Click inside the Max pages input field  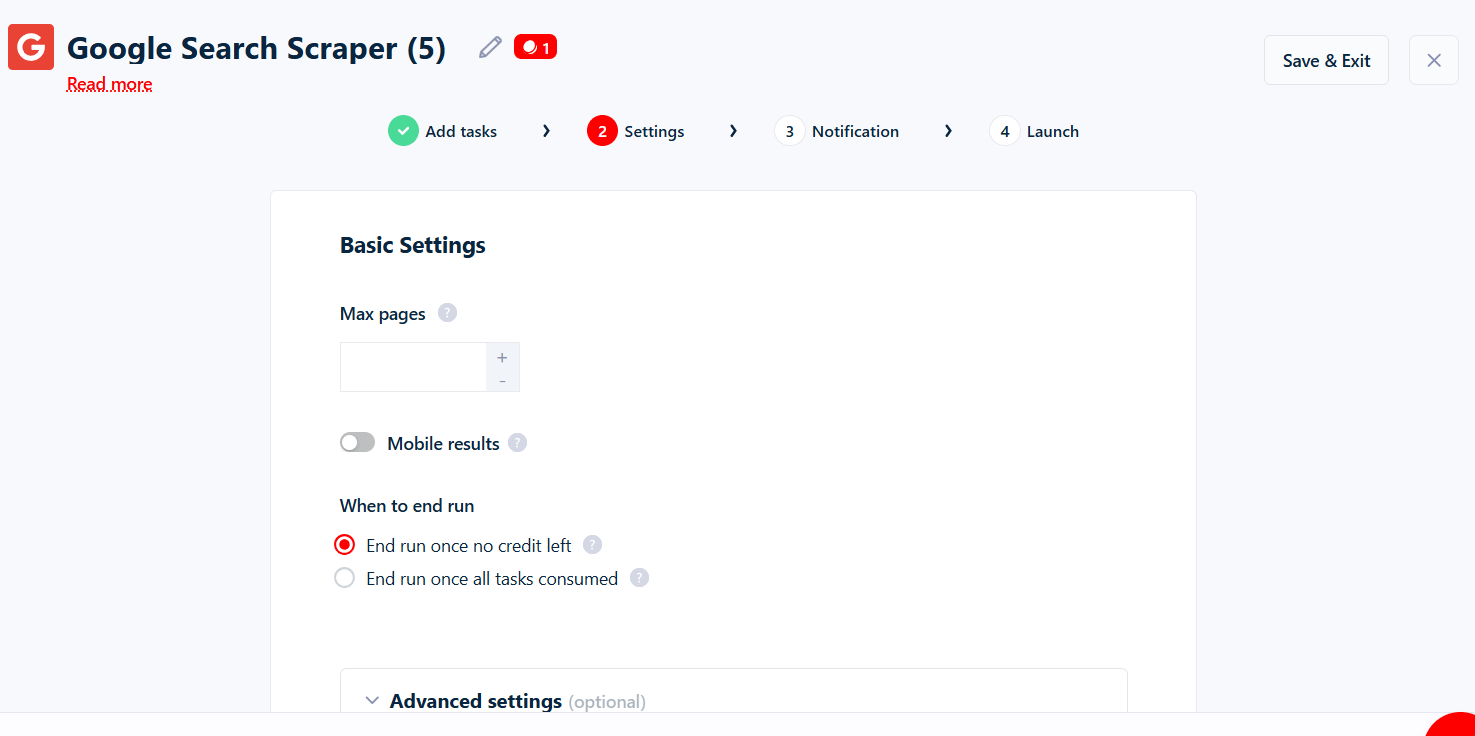(x=413, y=366)
